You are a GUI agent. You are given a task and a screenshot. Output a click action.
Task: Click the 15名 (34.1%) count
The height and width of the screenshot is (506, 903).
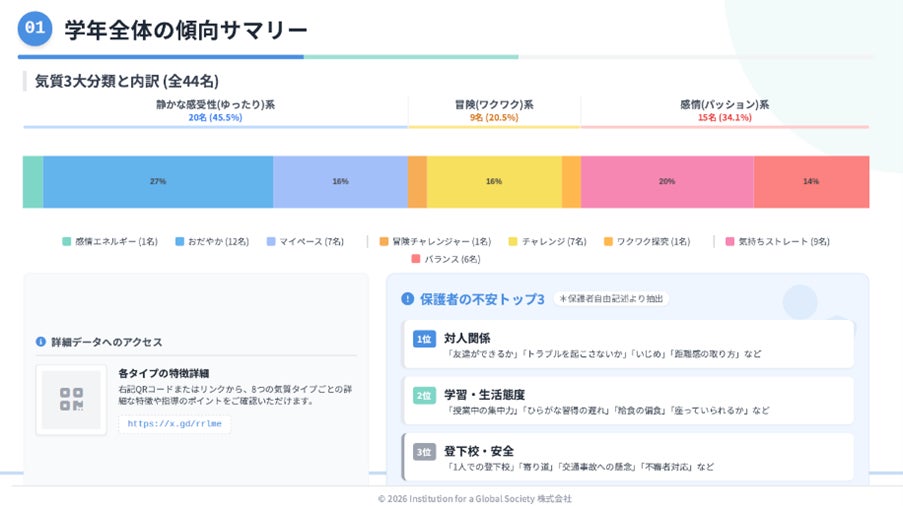[x=724, y=117]
